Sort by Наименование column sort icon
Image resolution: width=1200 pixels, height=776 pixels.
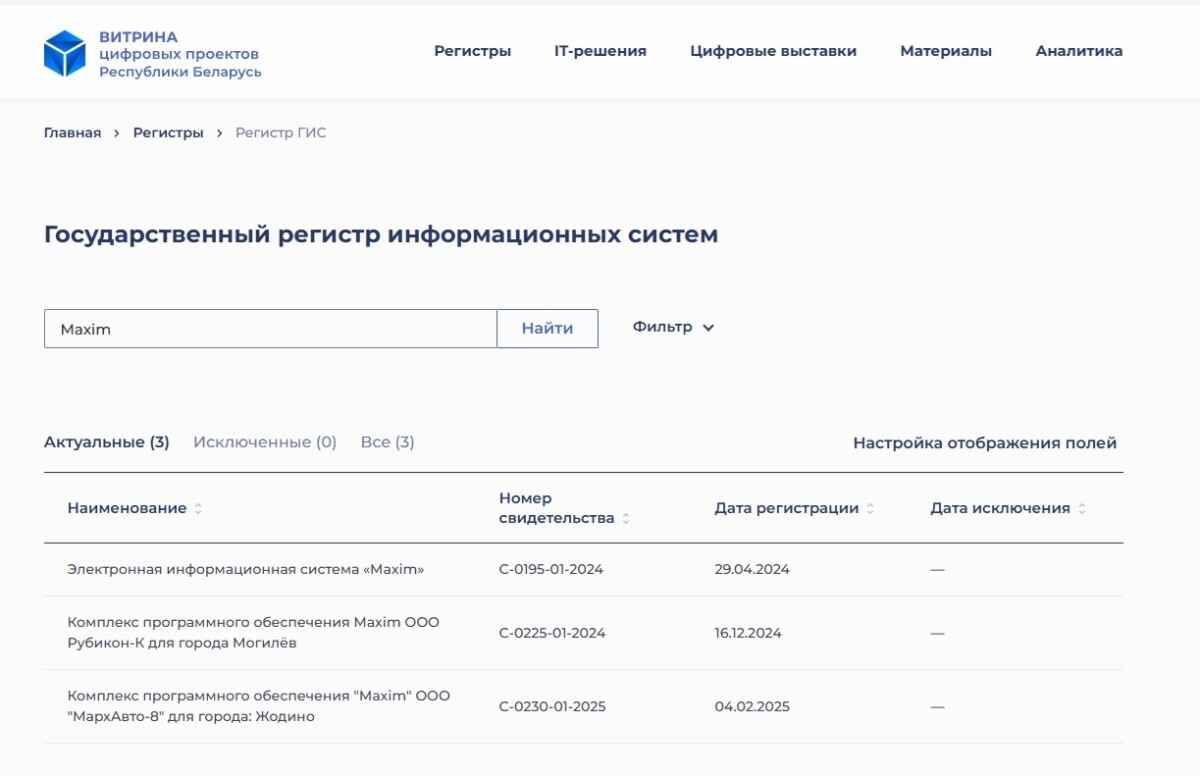(198, 509)
